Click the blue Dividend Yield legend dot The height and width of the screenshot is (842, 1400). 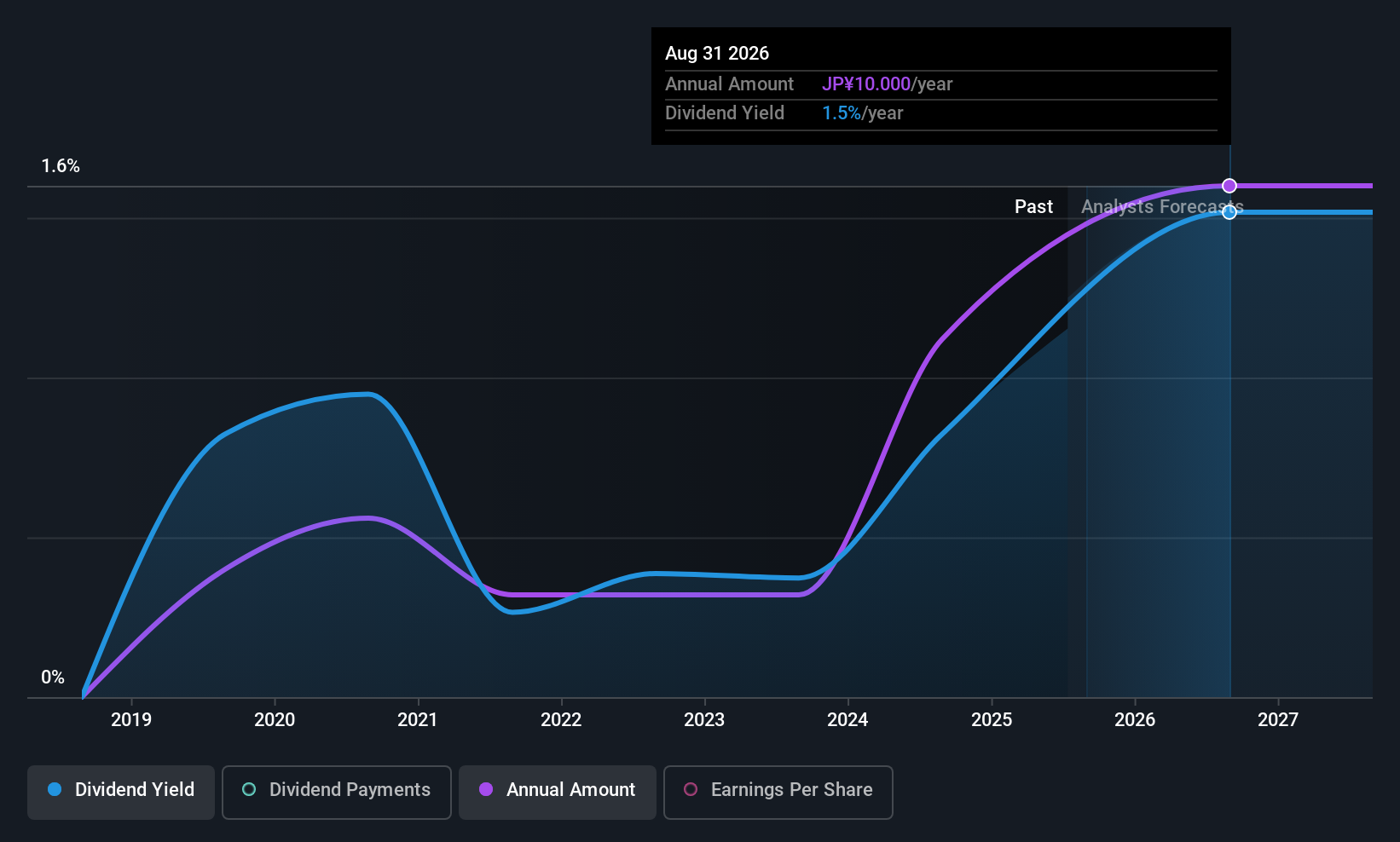coord(55,789)
